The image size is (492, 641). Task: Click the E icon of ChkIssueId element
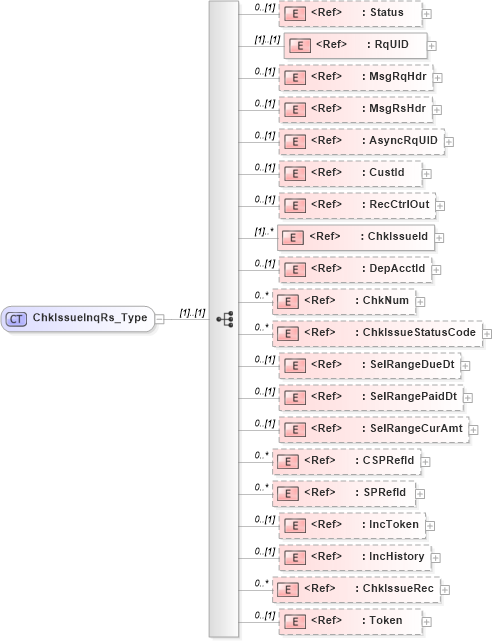[293, 238]
